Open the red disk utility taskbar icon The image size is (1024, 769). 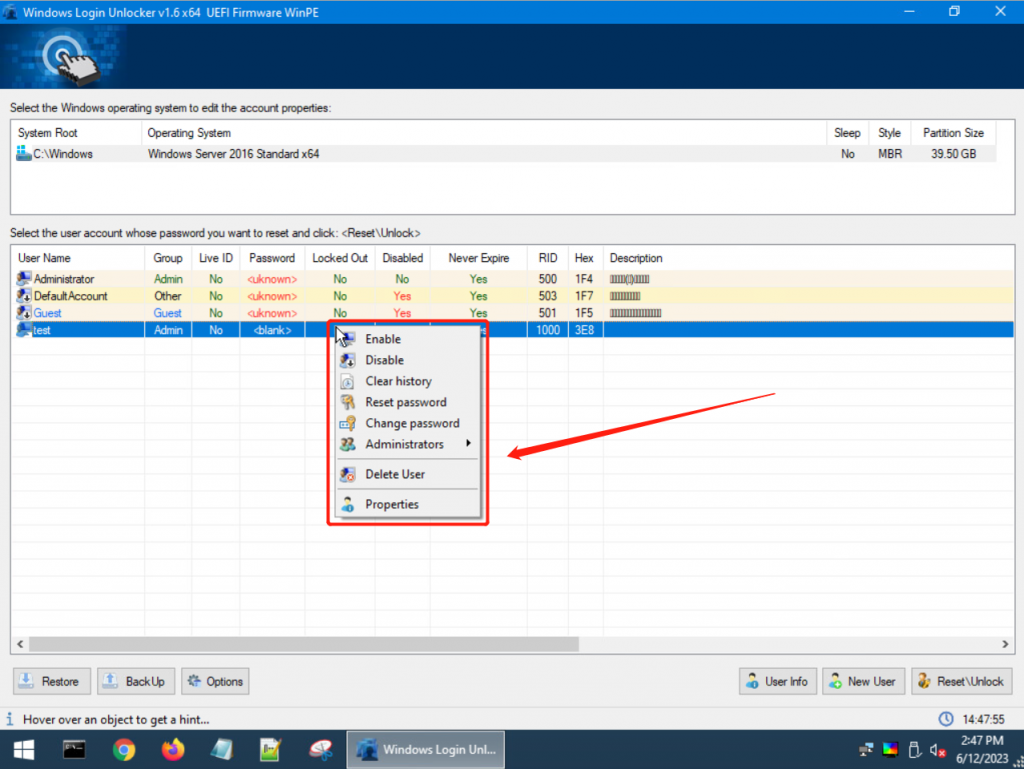point(320,749)
